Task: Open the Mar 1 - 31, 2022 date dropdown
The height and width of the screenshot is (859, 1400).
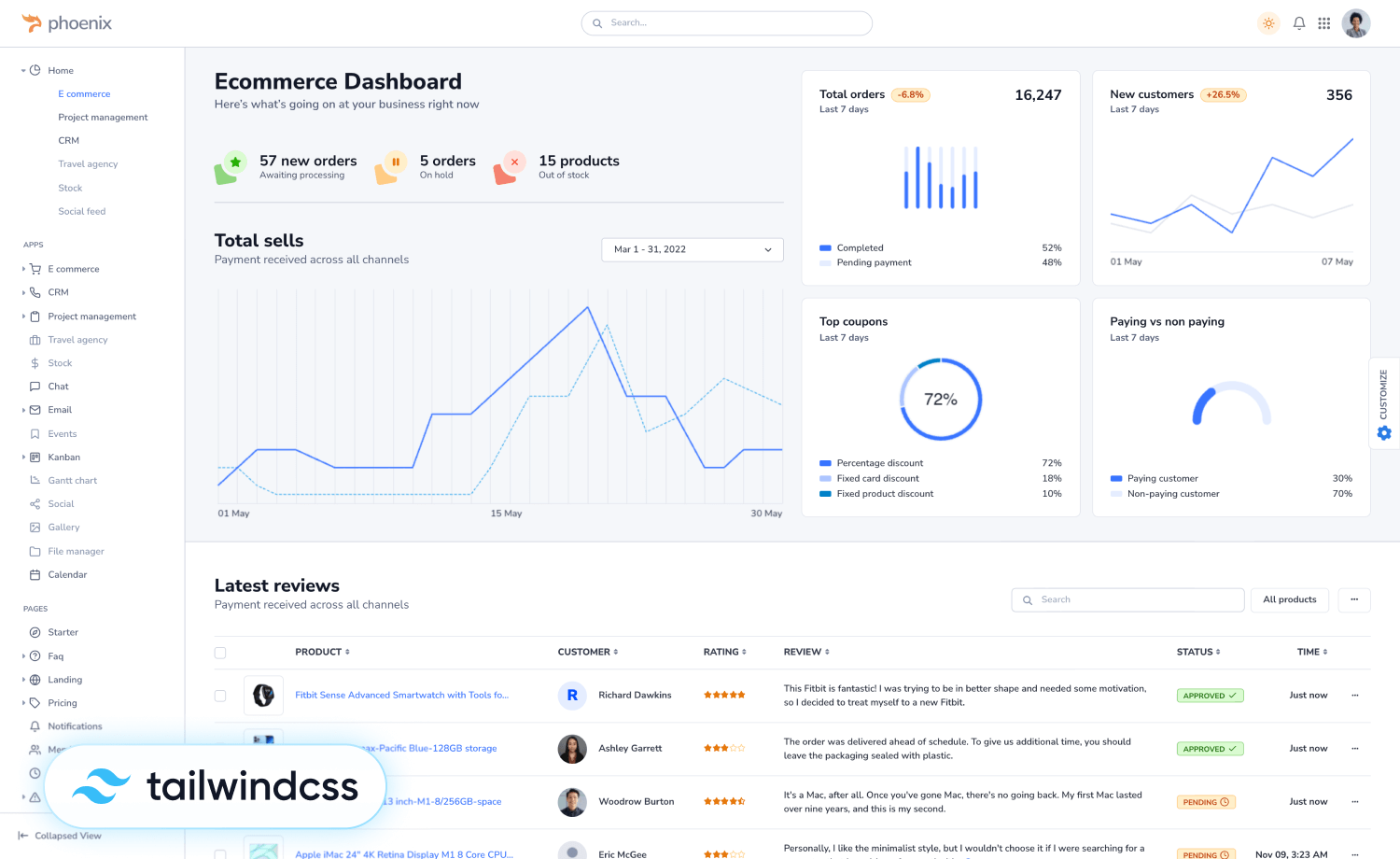Action: click(692, 249)
